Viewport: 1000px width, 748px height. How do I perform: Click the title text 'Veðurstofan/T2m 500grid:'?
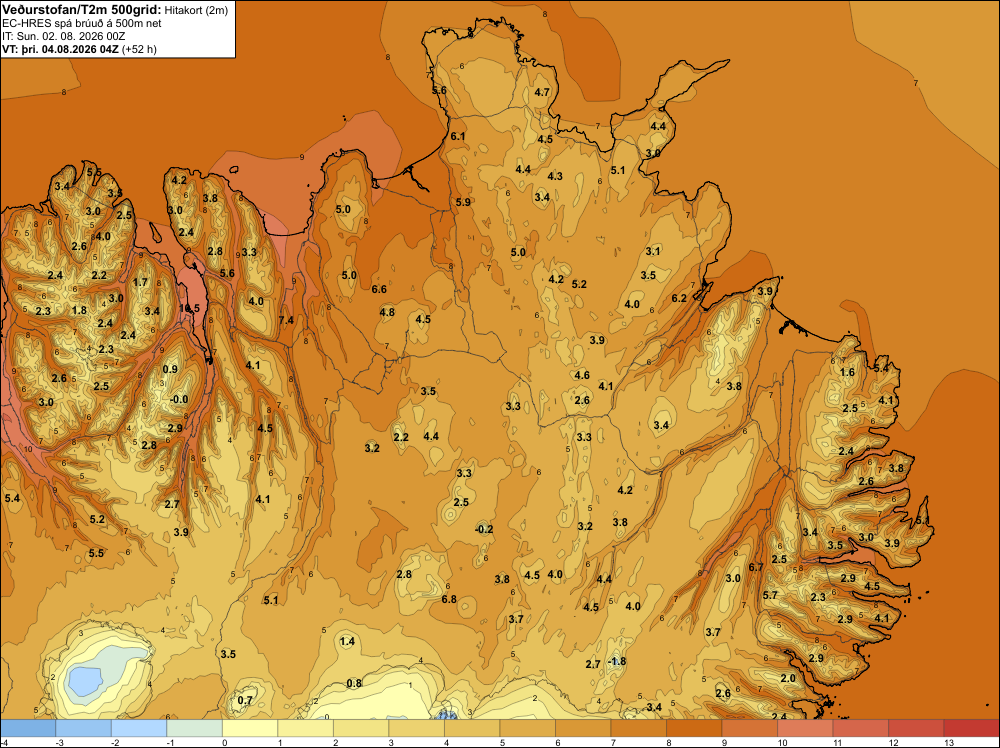[82, 10]
